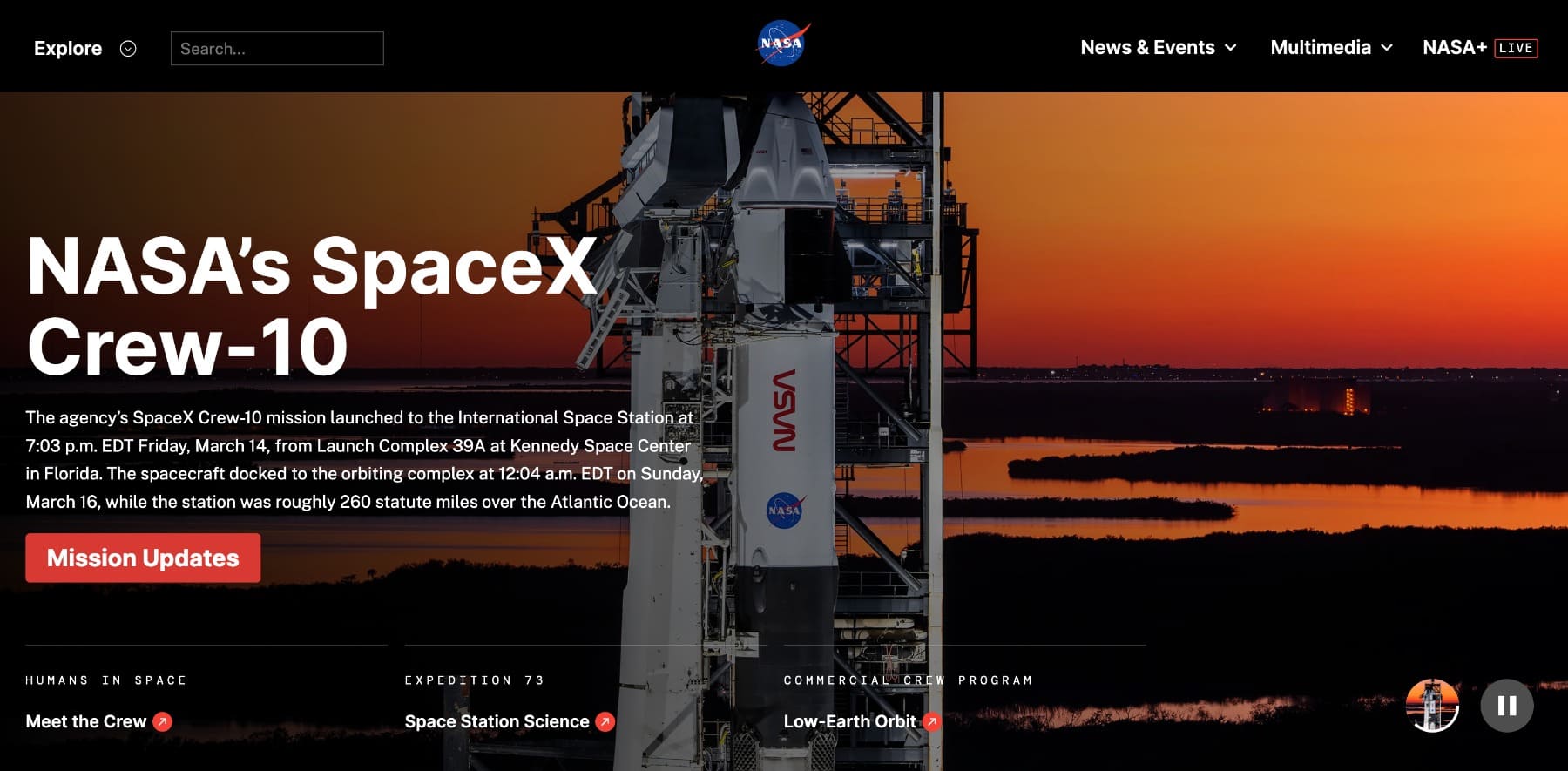Open the Low-Earth Orbit link
The image size is (1568, 771).
(x=849, y=721)
